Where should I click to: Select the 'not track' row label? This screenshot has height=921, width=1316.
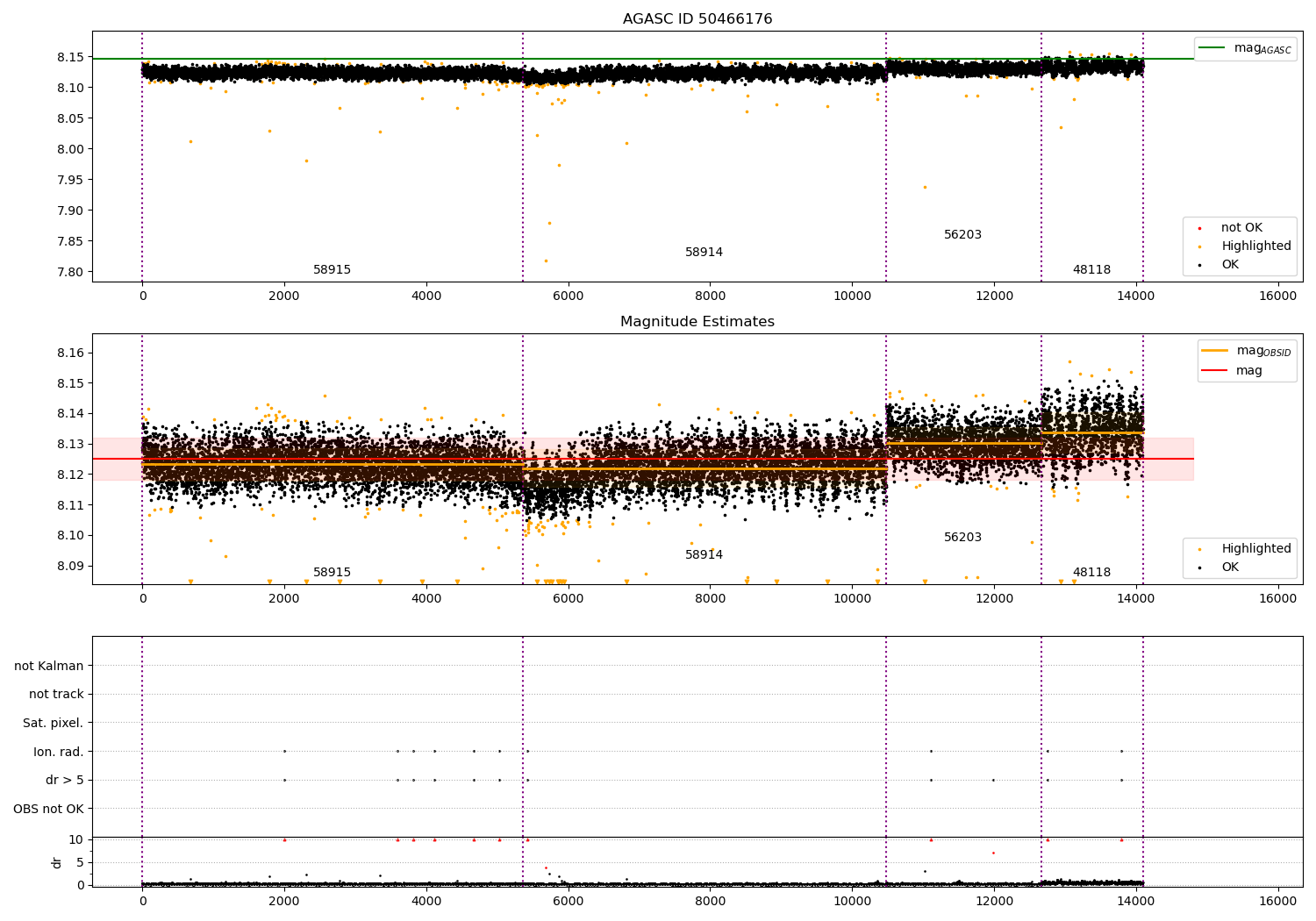[x=56, y=695]
